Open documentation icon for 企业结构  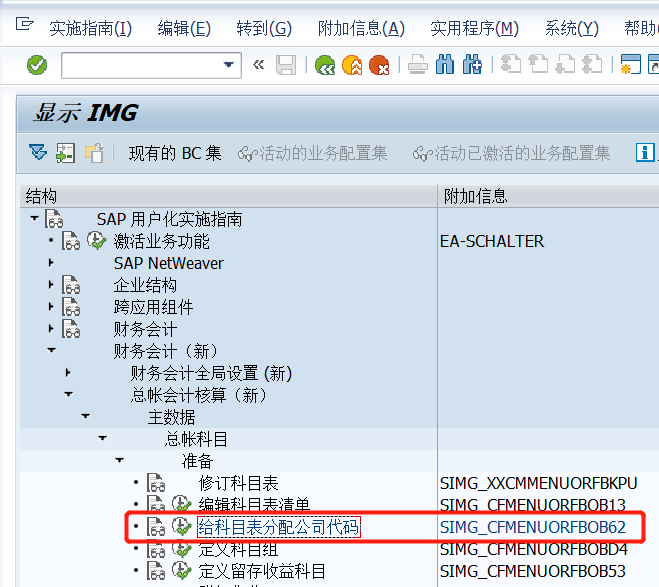click(71, 284)
